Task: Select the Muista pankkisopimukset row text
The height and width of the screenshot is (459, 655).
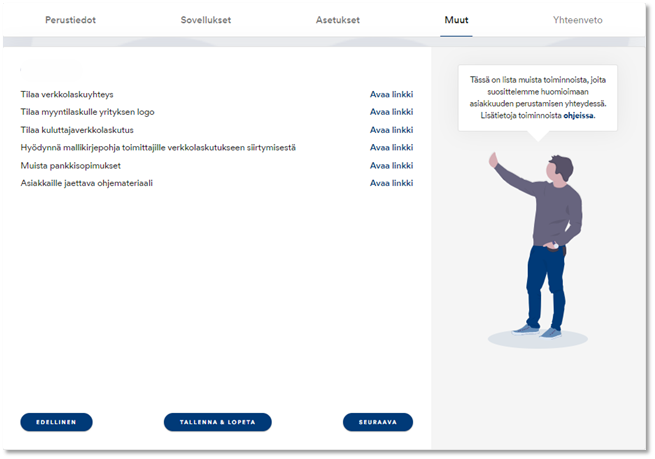Action: (x=71, y=165)
